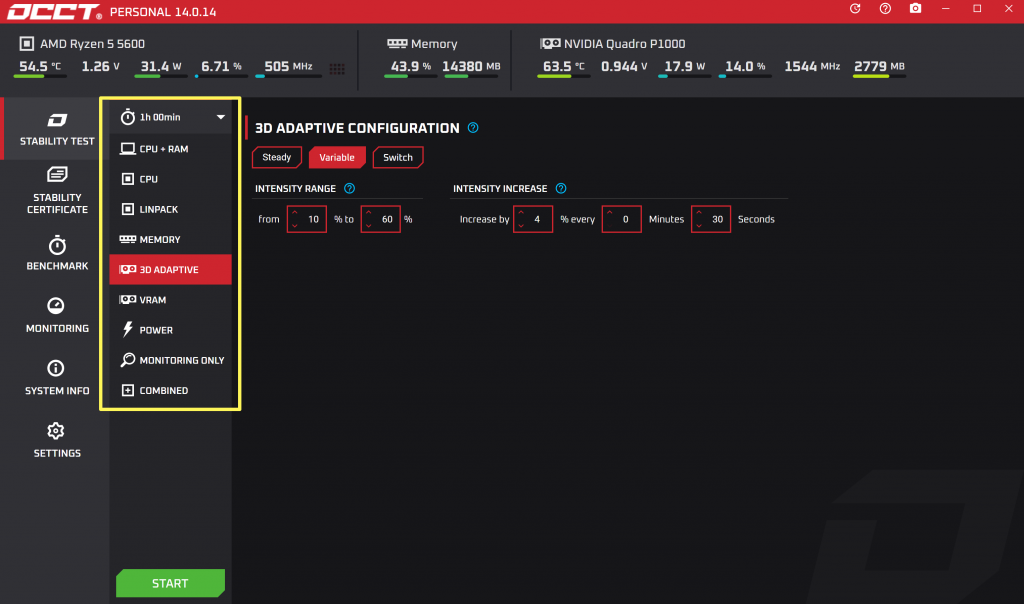Select the Monitoring Only option

pos(170,360)
